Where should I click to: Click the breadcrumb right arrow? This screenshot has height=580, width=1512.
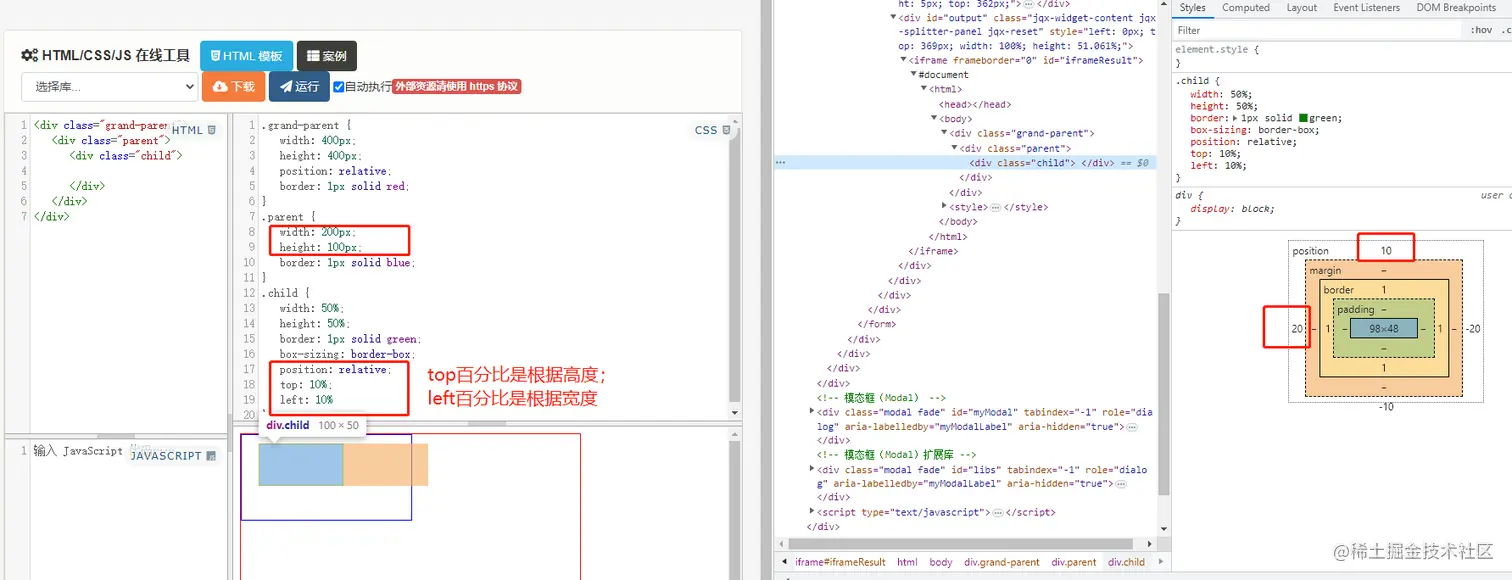point(1160,562)
